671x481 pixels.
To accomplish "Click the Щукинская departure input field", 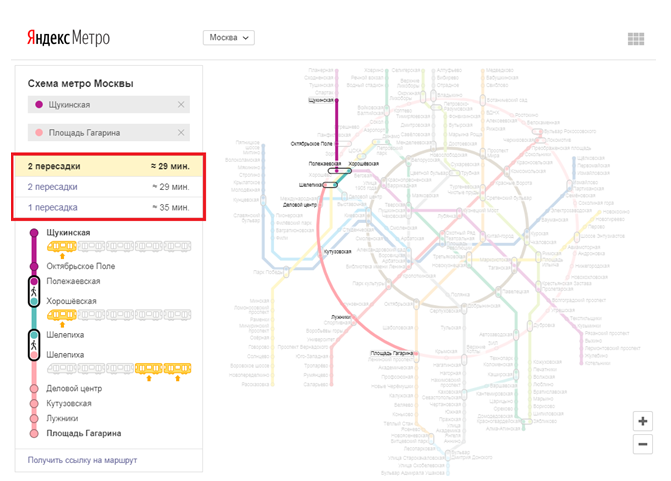I will tap(109, 104).
